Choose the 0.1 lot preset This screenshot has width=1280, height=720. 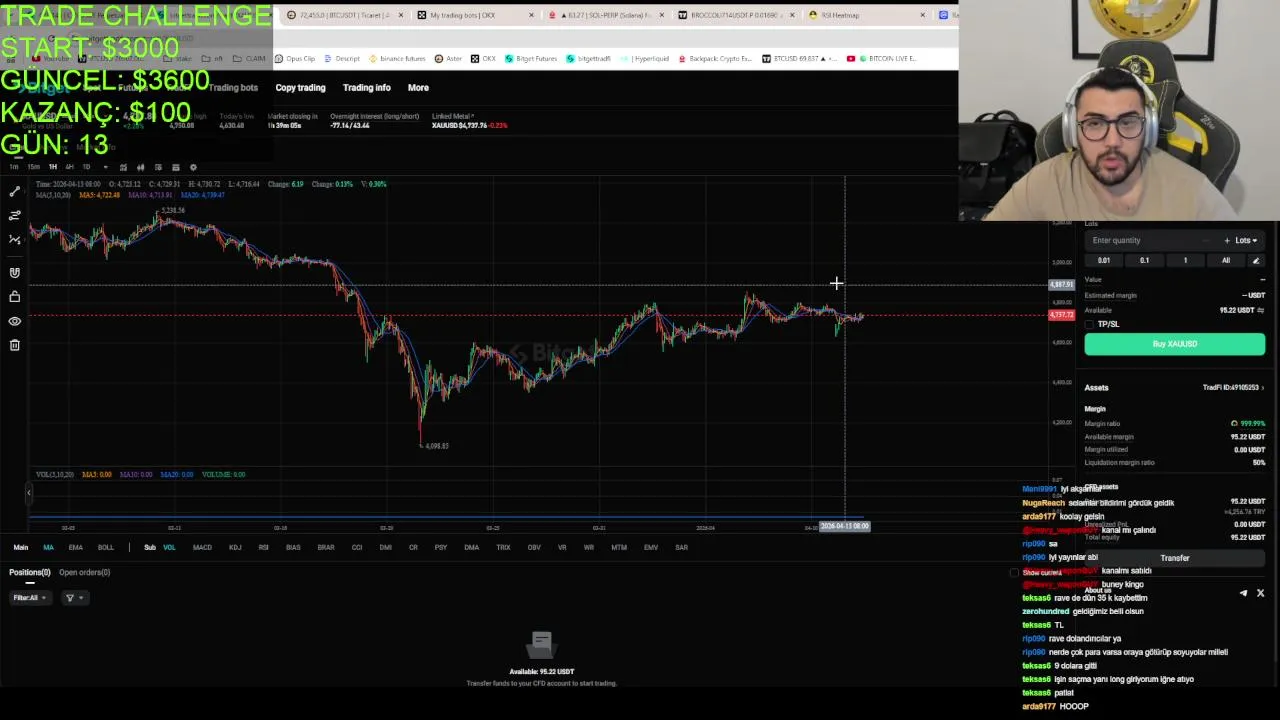1144,261
